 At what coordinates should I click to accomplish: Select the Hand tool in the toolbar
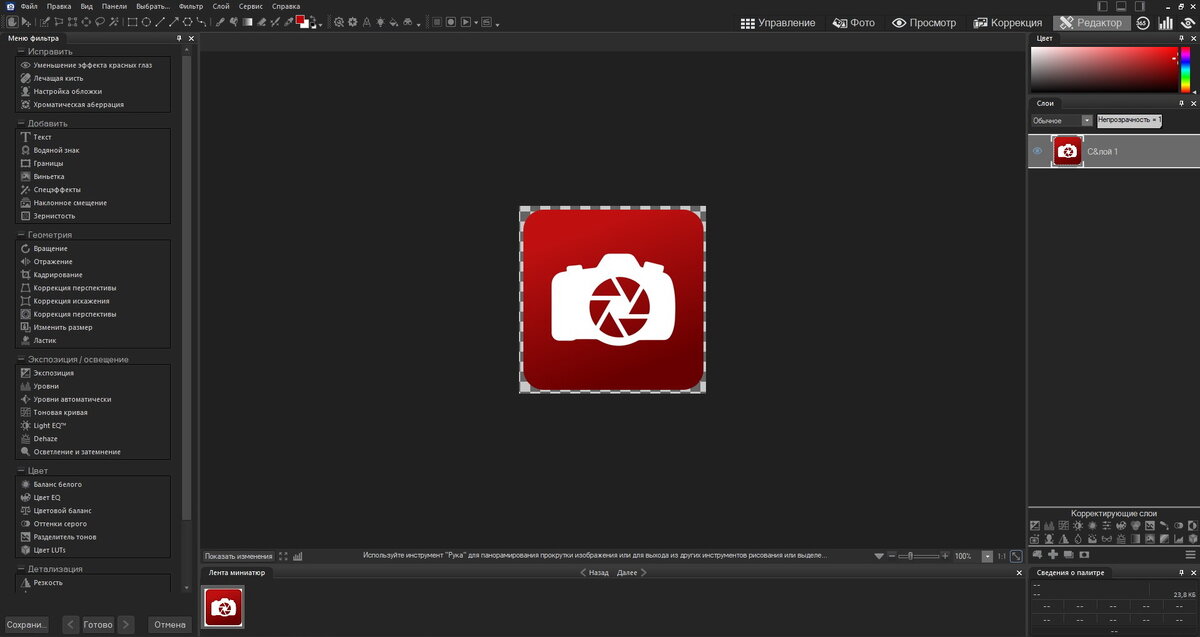pyautogui.click(x=12, y=21)
